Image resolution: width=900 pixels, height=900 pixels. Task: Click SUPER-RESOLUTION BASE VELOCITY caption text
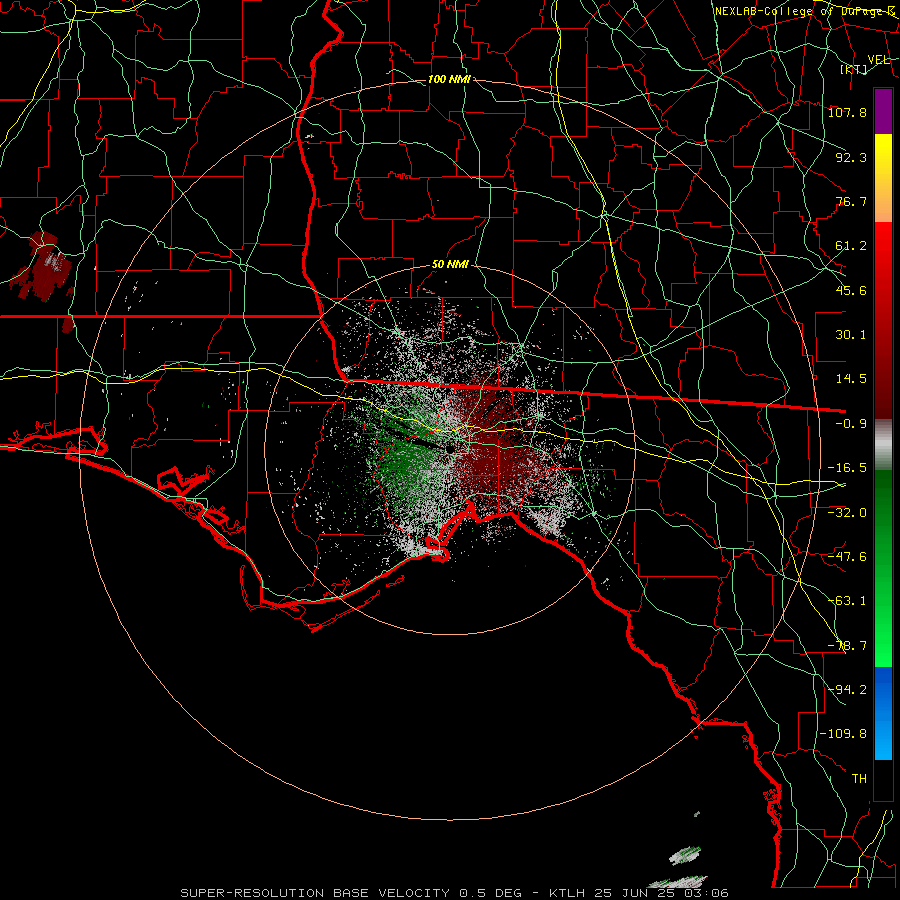pos(315,893)
